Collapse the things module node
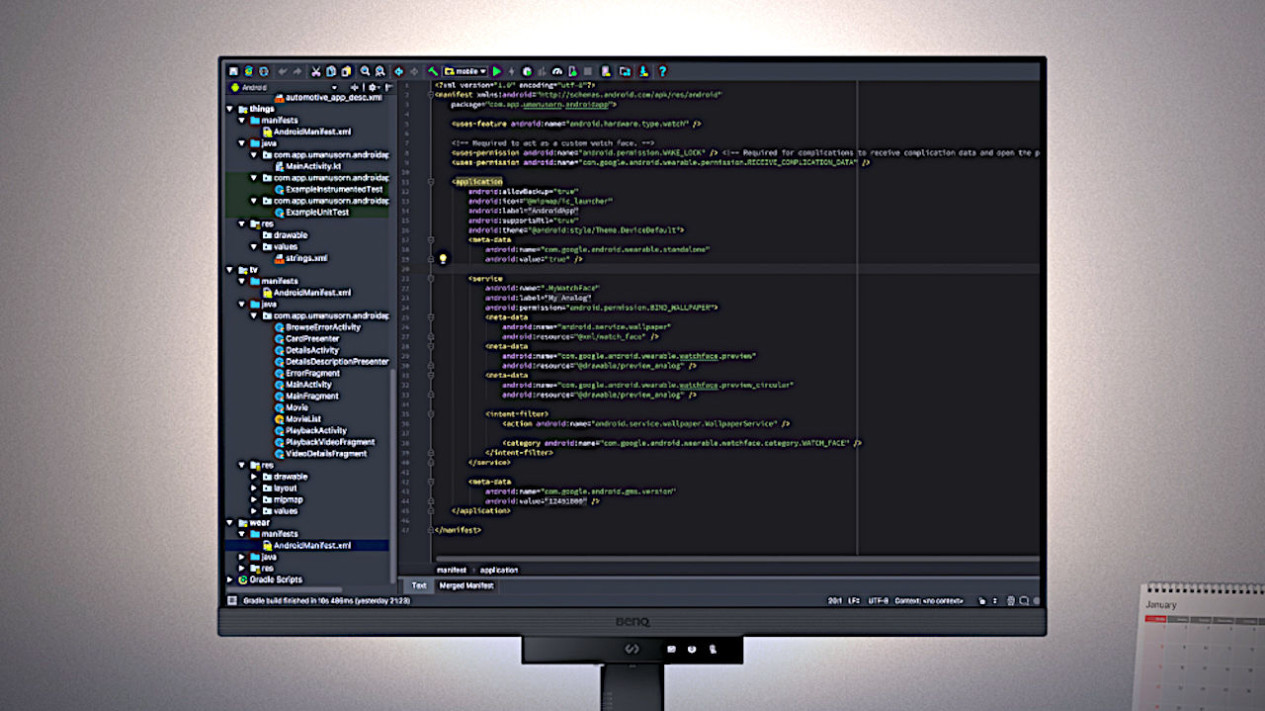1265x711 pixels. click(x=230, y=109)
